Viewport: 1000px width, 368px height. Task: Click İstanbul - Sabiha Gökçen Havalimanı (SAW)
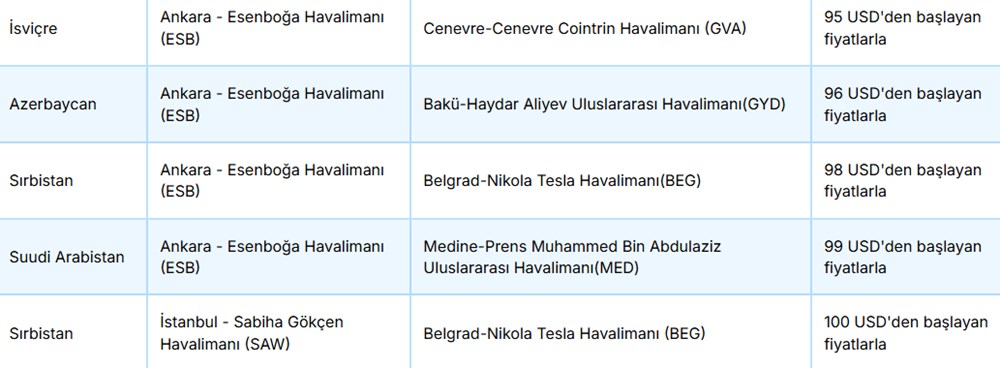[x=251, y=333]
